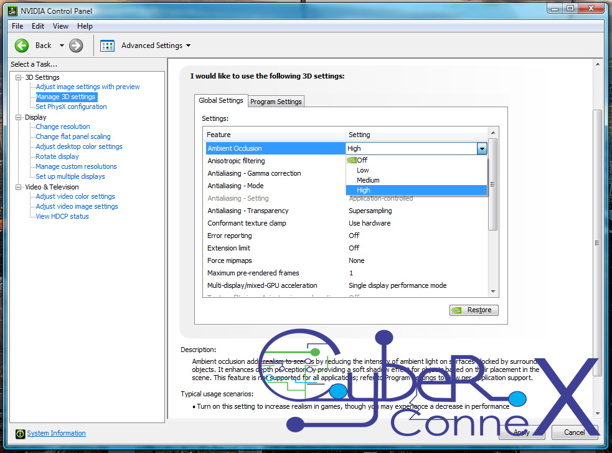Click settings list scroll-up arrow
This screenshot has height=453, width=612.
pyautogui.click(x=493, y=133)
